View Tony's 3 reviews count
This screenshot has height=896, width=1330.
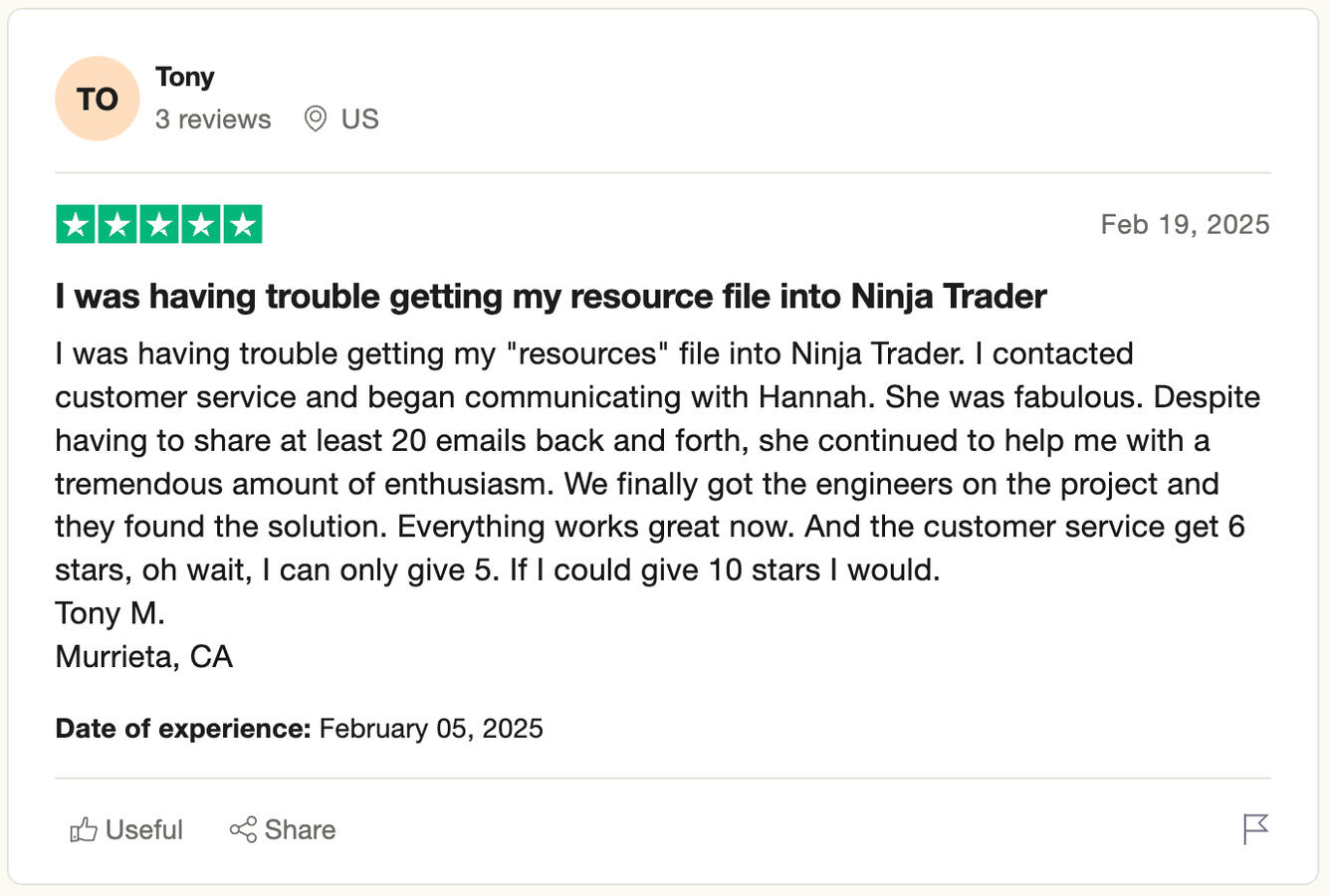coord(213,119)
